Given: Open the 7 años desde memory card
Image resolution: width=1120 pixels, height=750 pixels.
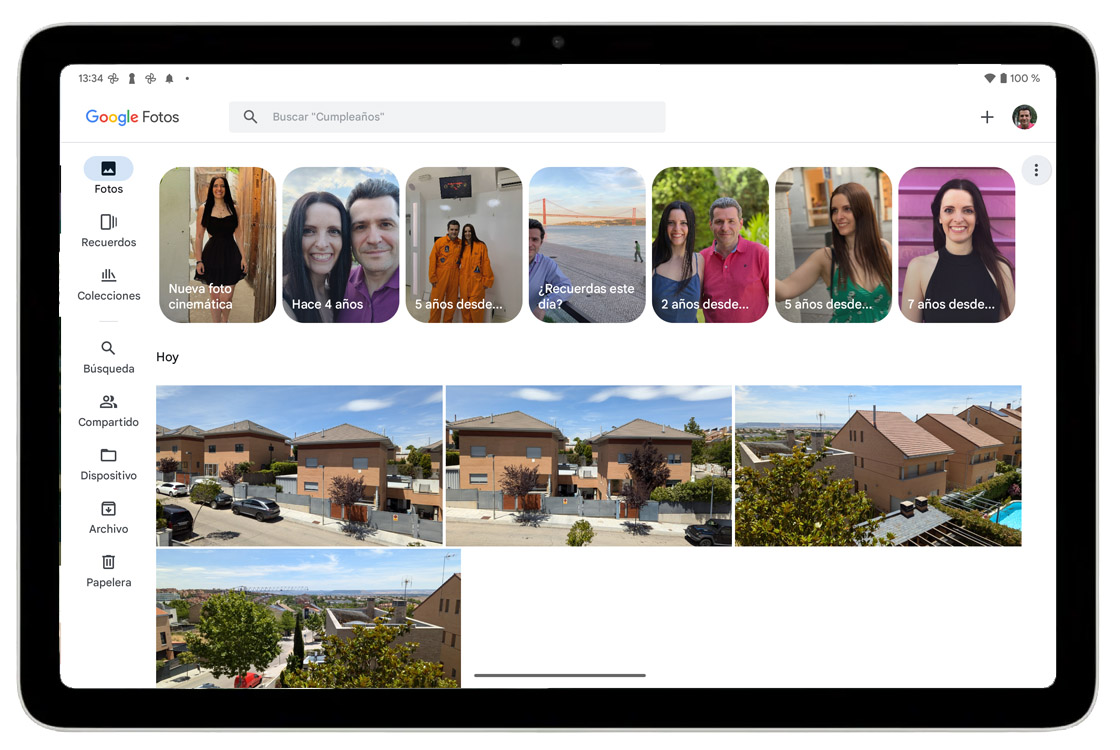Looking at the screenshot, I should coord(956,245).
